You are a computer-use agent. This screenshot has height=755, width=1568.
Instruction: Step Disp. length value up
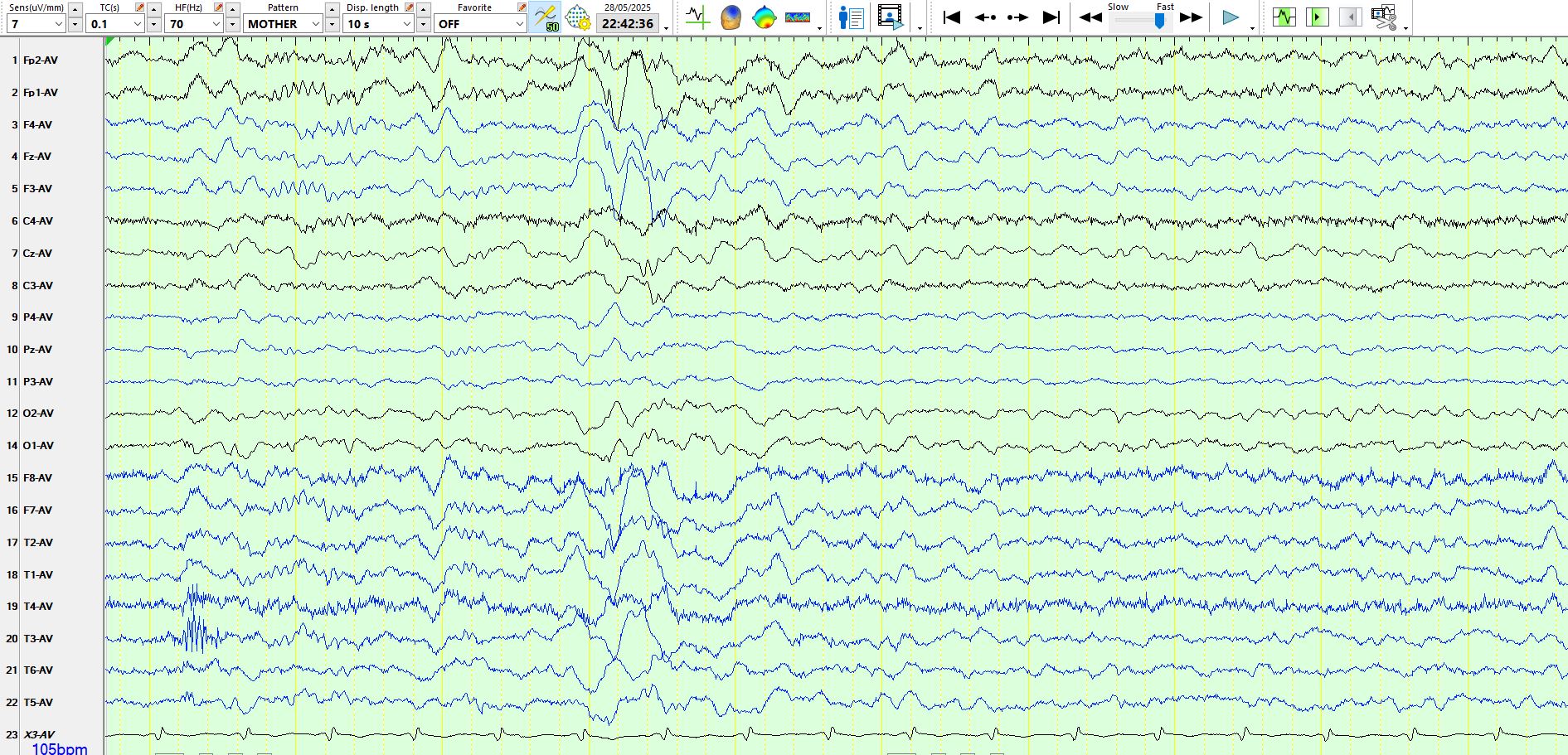tap(424, 8)
